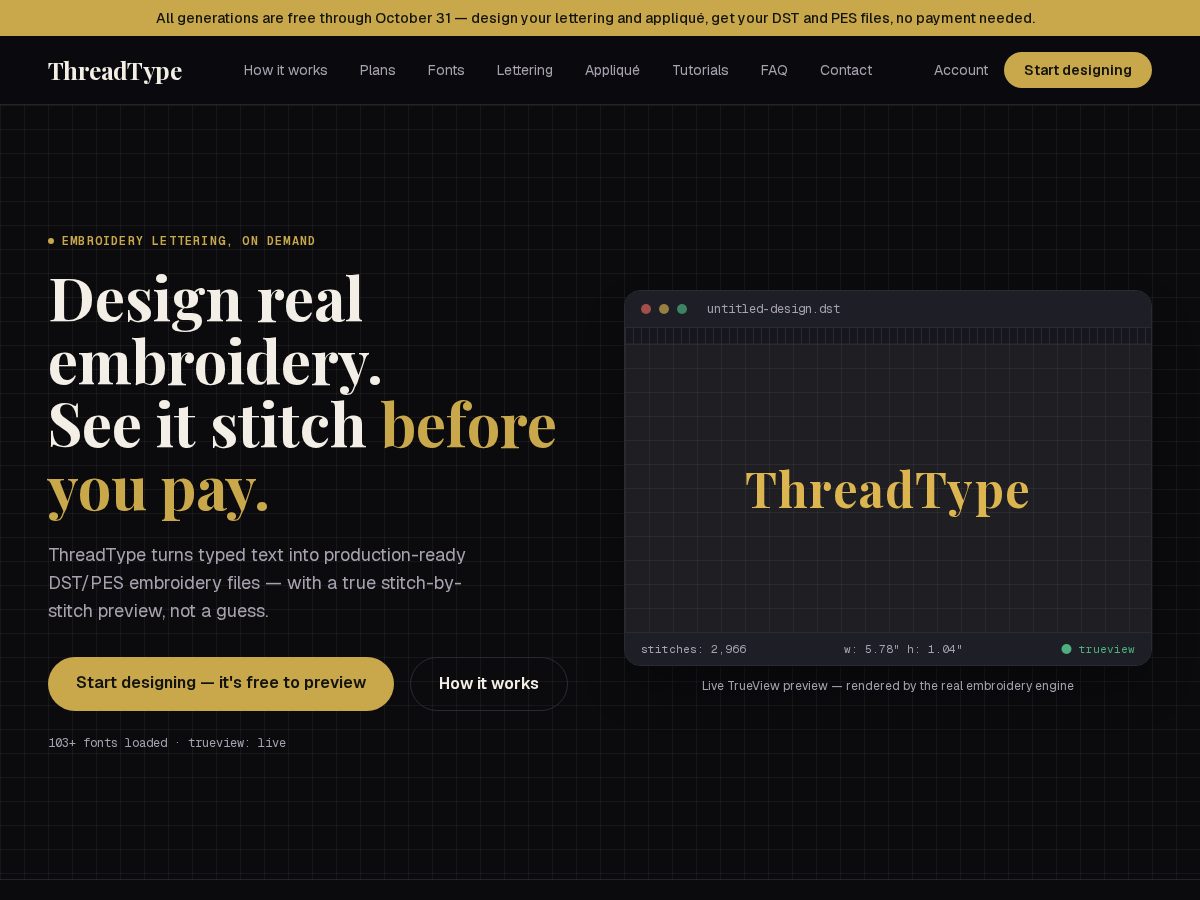Open the Fonts nav item
The height and width of the screenshot is (900, 1200).
(x=446, y=70)
